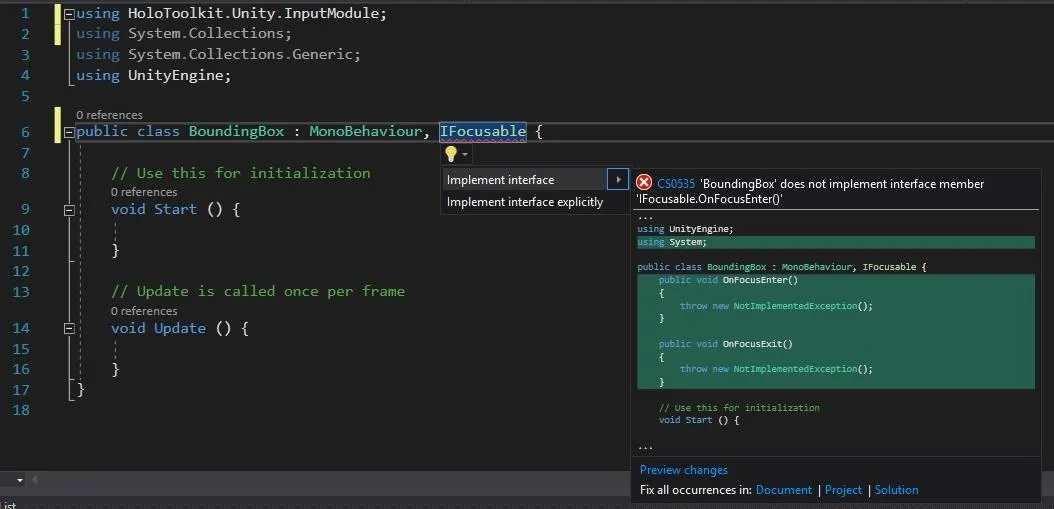Click the red error icon beside CS0535
This screenshot has width=1054, height=509.
click(x=643, y=183)
